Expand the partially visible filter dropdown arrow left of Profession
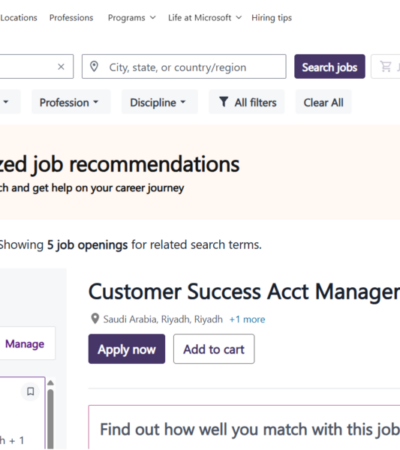Screen dimensions: 400x450 tap(6, 102)
